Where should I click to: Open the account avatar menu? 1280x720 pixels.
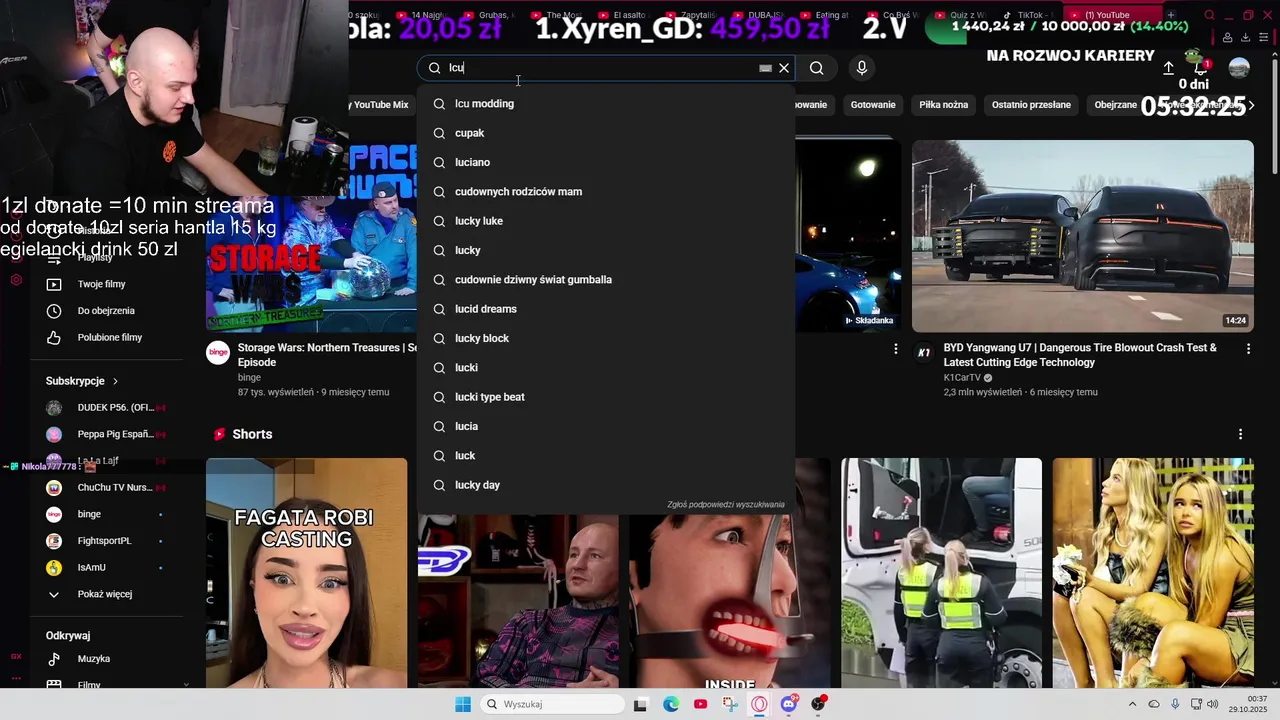(x=1239, y=68)
